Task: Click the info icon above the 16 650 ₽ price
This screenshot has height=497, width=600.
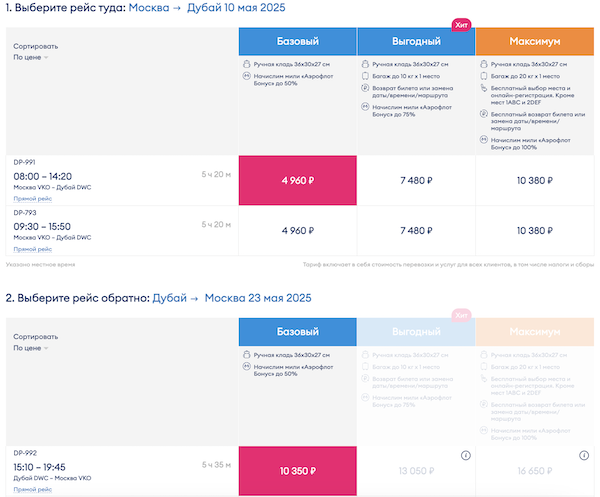Action: (x=584, y=456)
